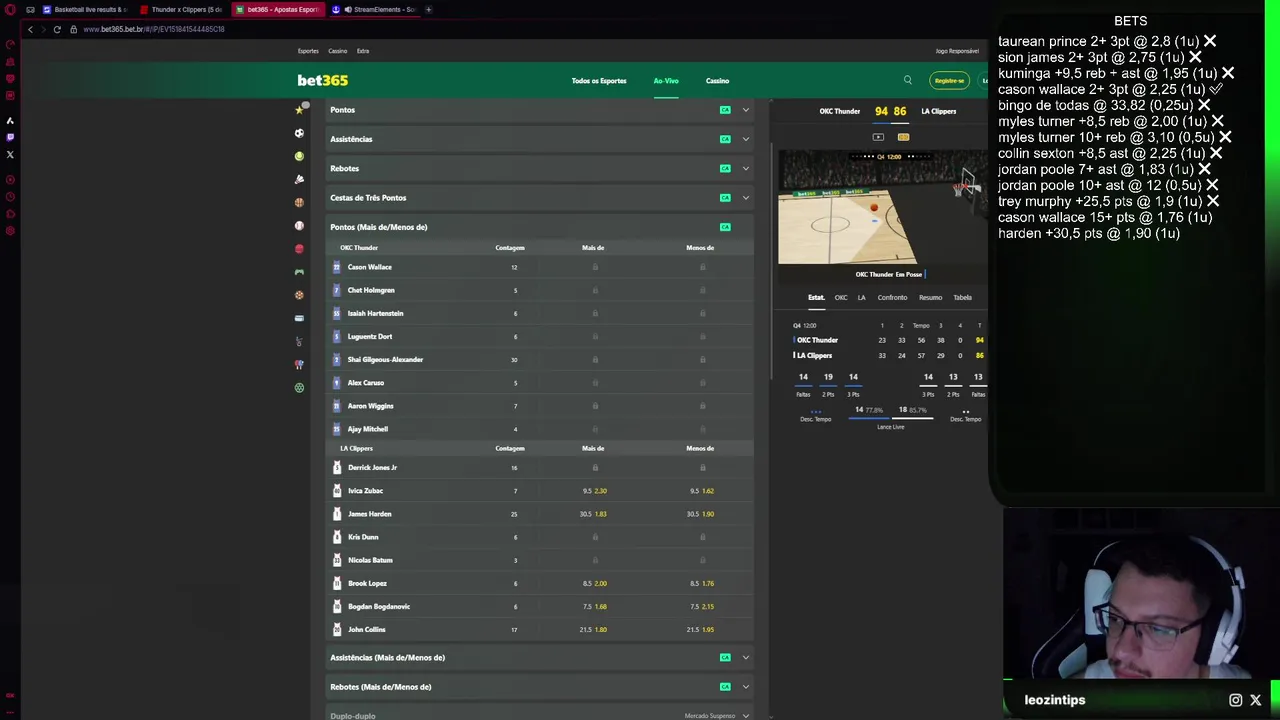Bet Bogdan Bogdanovic Mais de 7.5 at 1.68

pos(594,606)
